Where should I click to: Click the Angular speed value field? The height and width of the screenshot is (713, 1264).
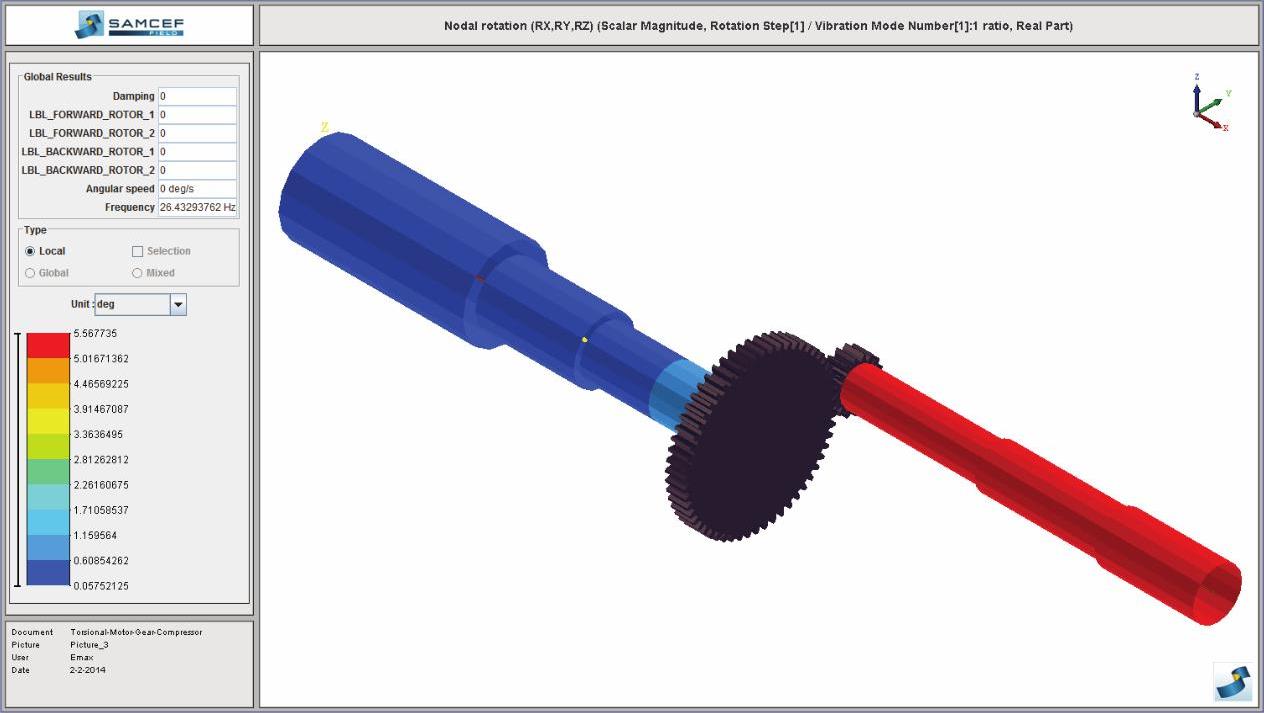pyautogui.click(x=197, y=189)
